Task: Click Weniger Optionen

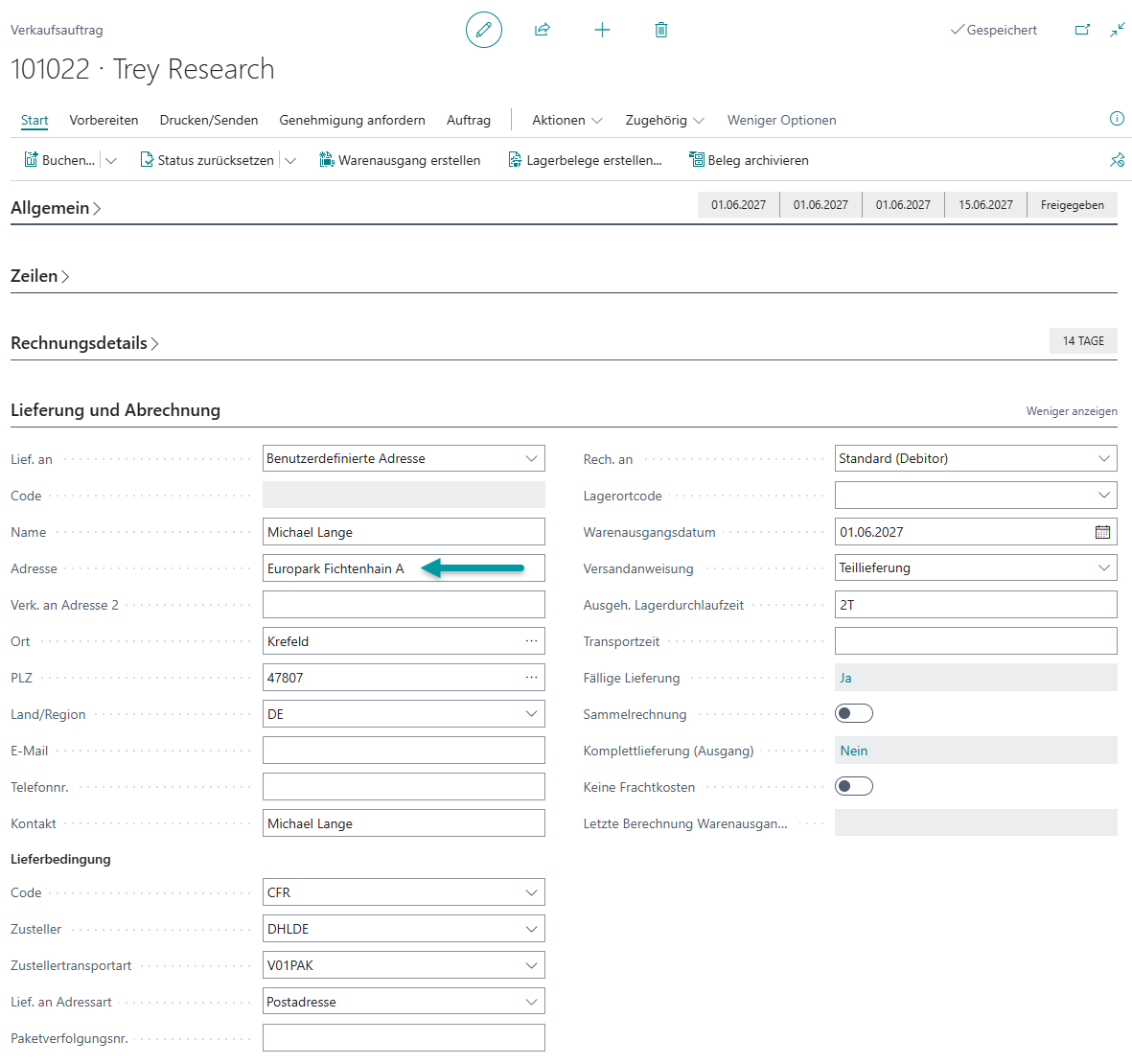Action: [782, 120]
